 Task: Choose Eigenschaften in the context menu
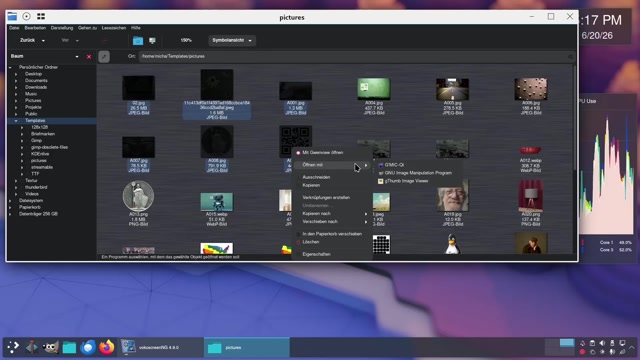pyautogui.click(x=316, y=254)
